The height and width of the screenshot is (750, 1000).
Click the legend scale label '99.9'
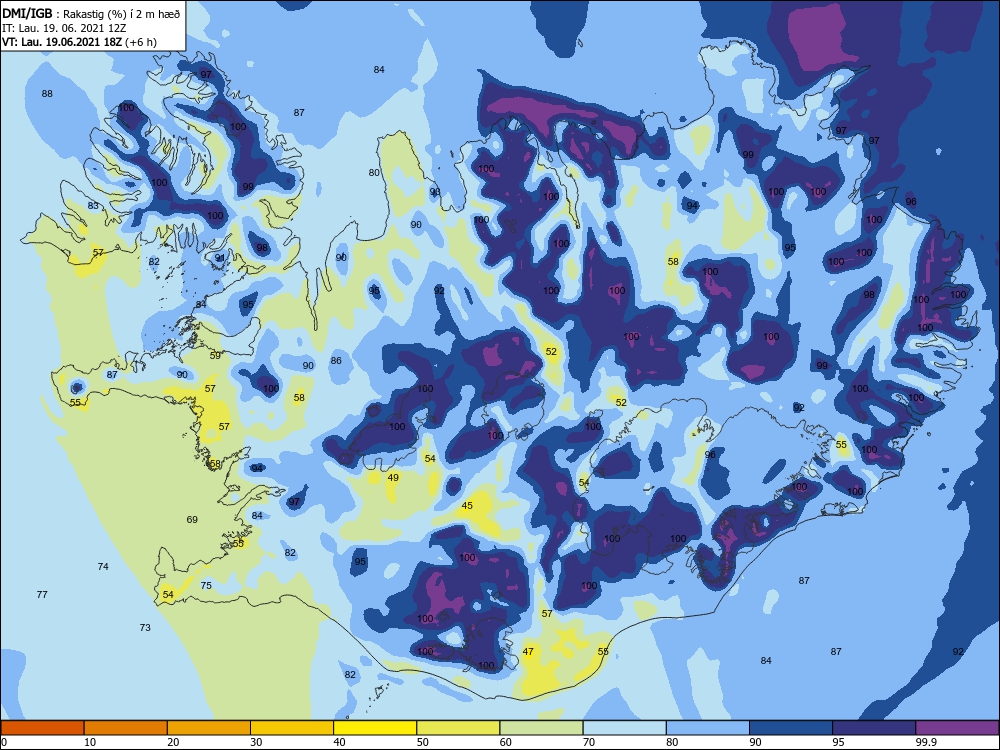tap(926, 742)
